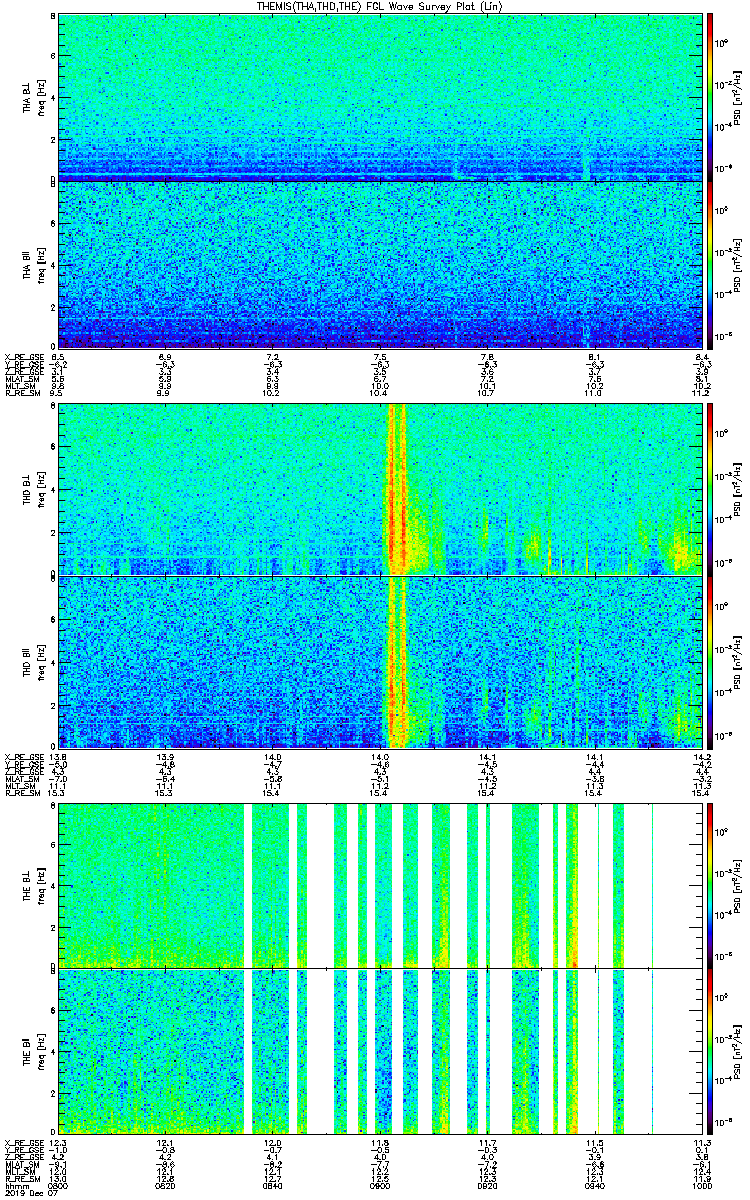Screen dimensions: 750x1200
Task: Click the THEMIS FGL Wave Survey Plot title
Action: pos(382,6)
